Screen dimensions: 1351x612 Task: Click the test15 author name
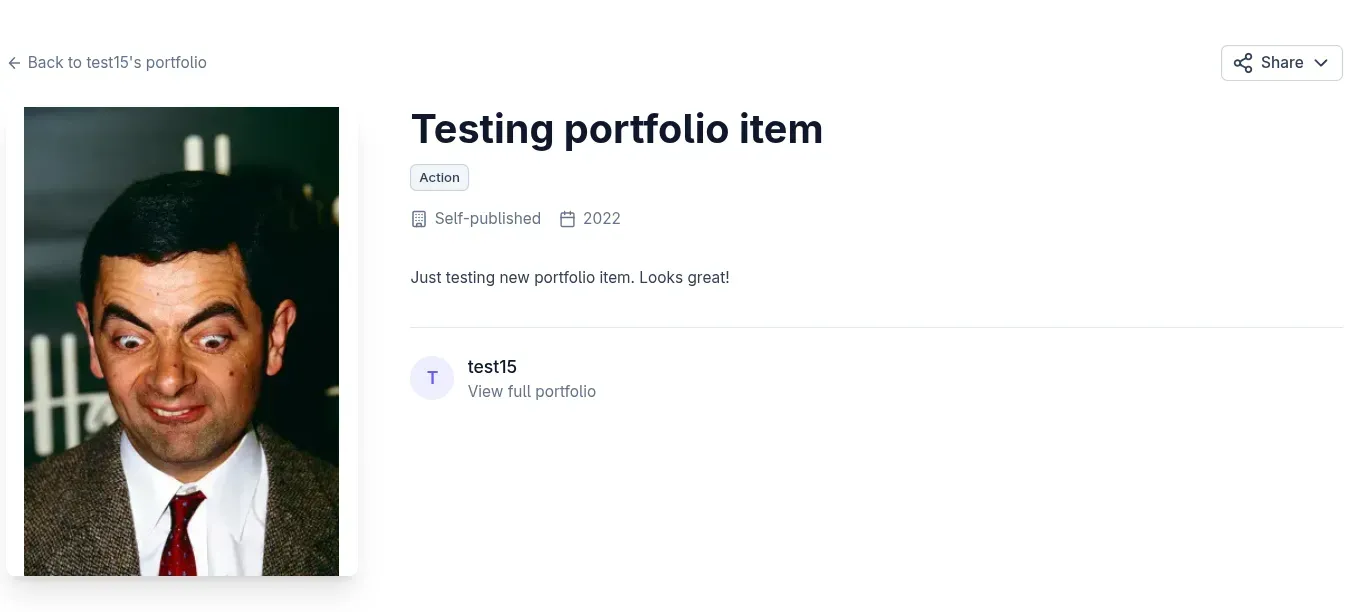point(492,366)
